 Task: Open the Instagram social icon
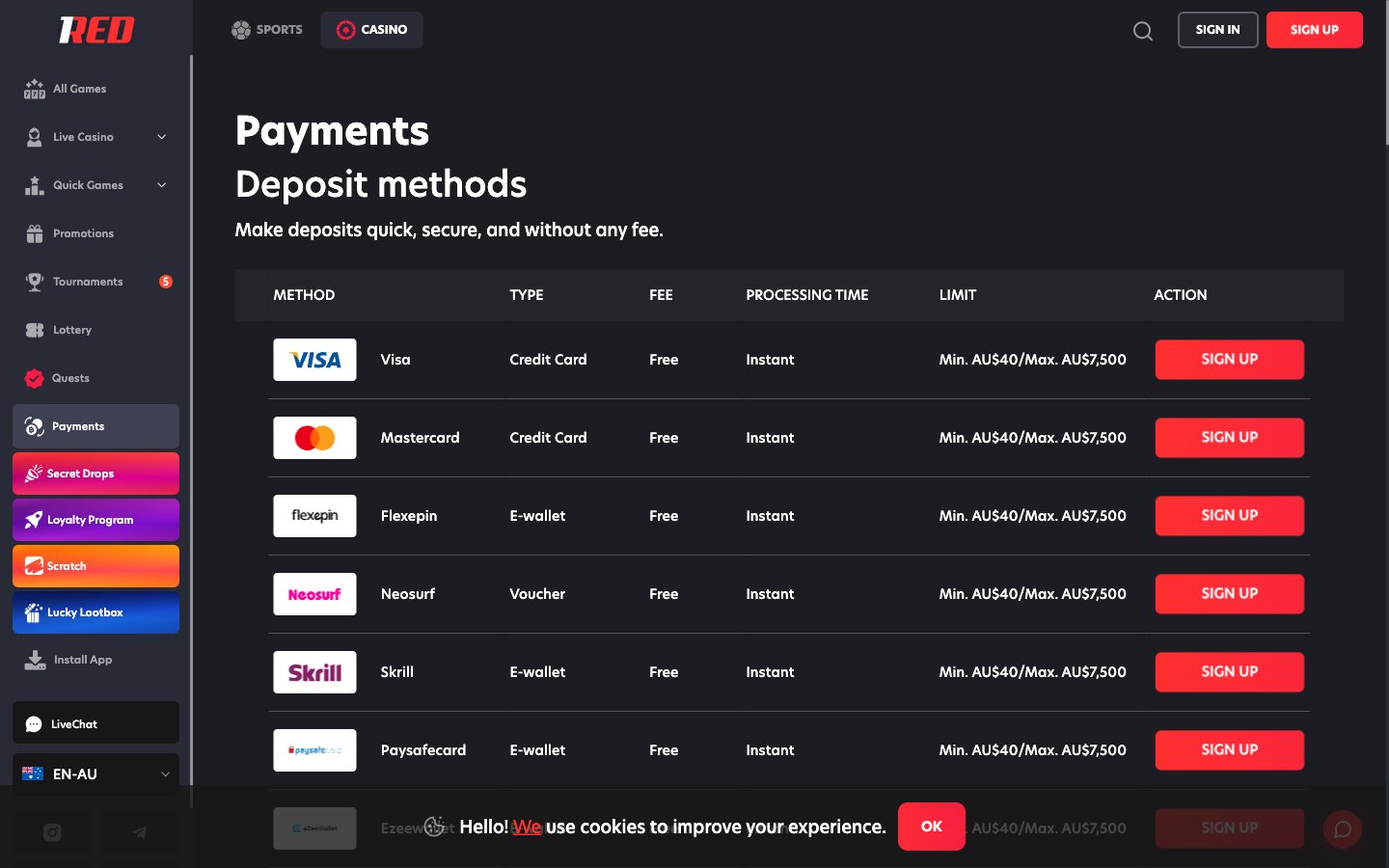(52, 832)
